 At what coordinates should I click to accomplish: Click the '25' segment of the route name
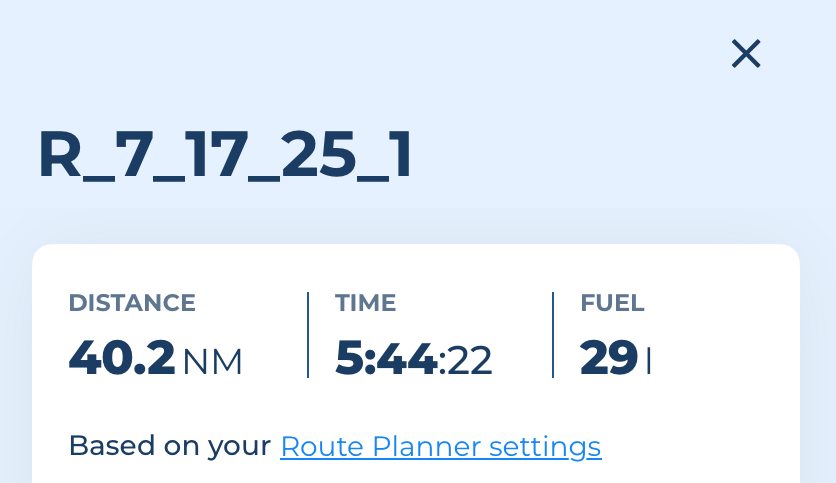(318, 155)
